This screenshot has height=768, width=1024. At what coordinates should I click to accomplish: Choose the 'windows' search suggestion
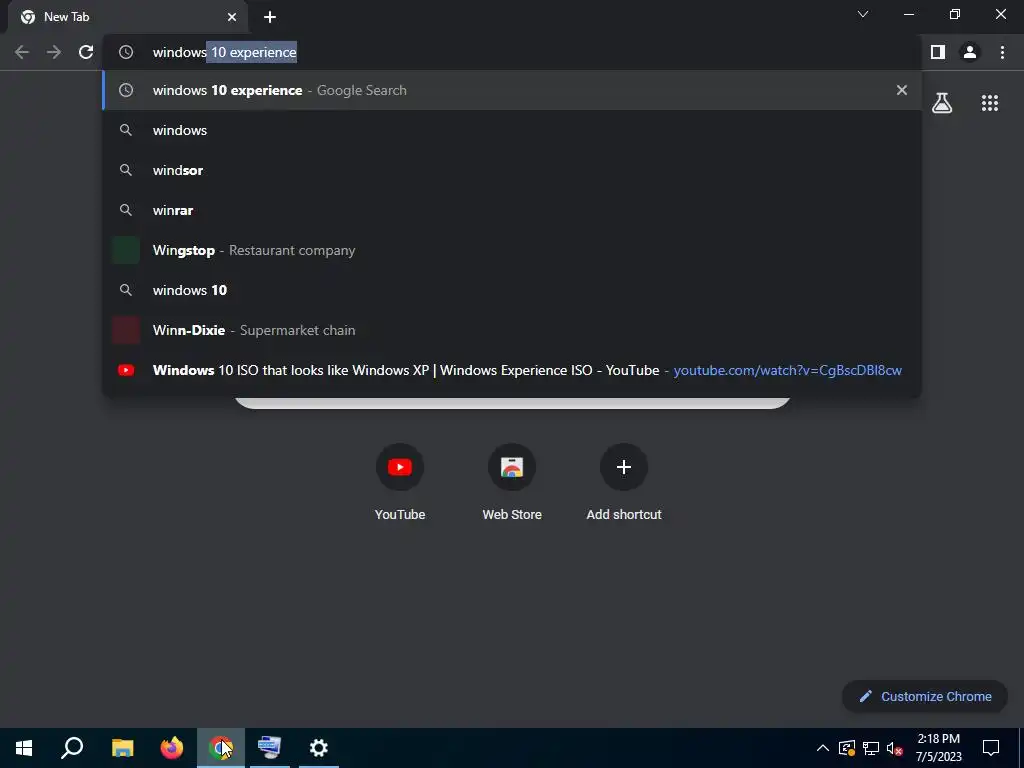512,130
